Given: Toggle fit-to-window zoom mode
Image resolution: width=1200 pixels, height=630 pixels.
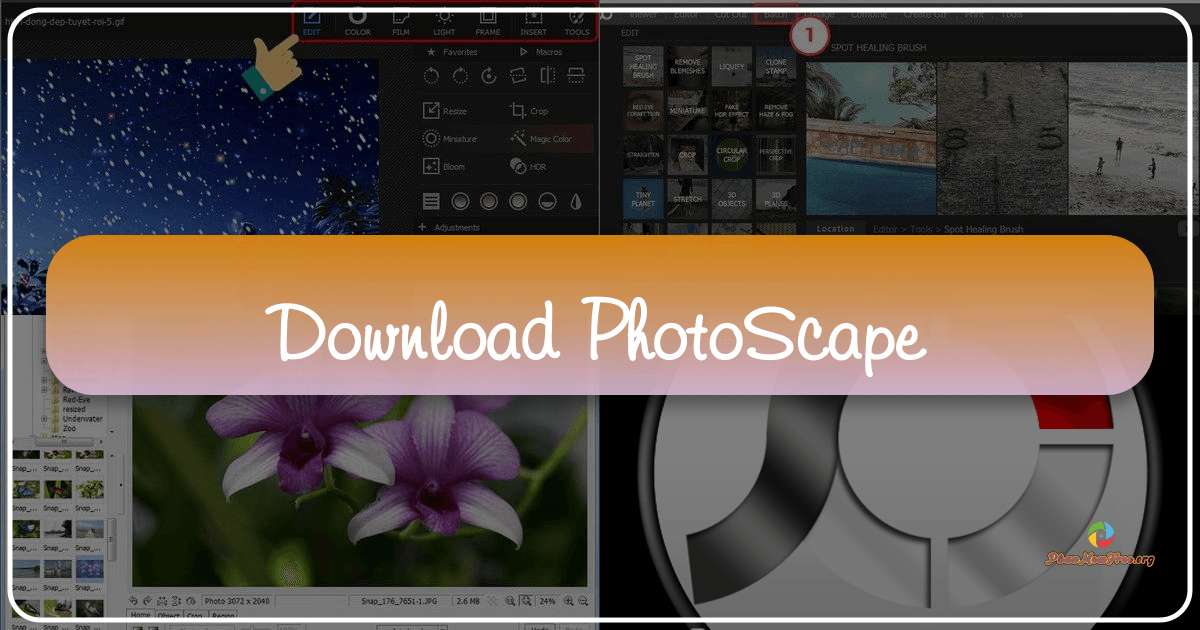Looking at the screenshot, I should [525, 602].
